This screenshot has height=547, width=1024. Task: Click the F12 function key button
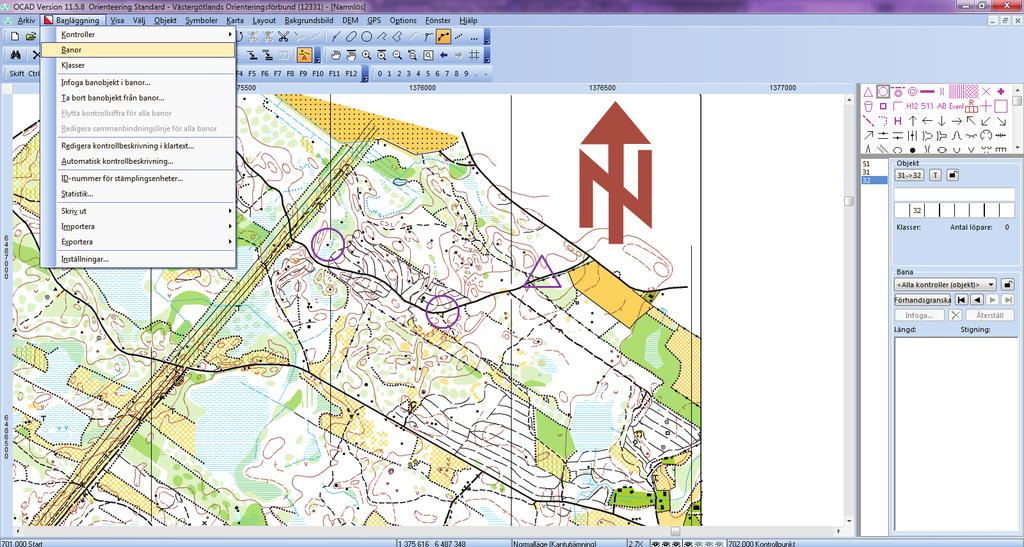point(351,74)
